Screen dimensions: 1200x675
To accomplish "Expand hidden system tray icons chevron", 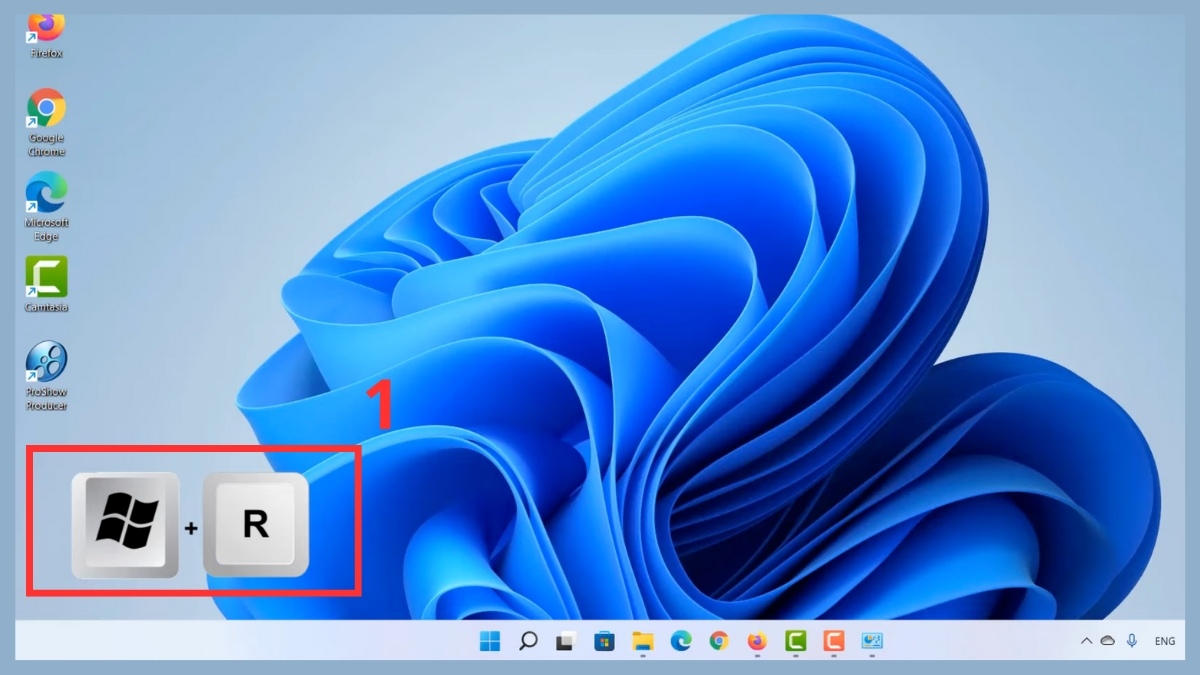I will pyautogui.click(x=1086, y=641).
